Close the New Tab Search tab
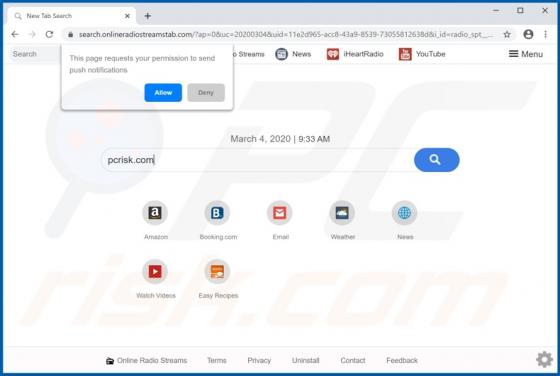Screen dimensions: 560x376 click(x=127, y=16)
